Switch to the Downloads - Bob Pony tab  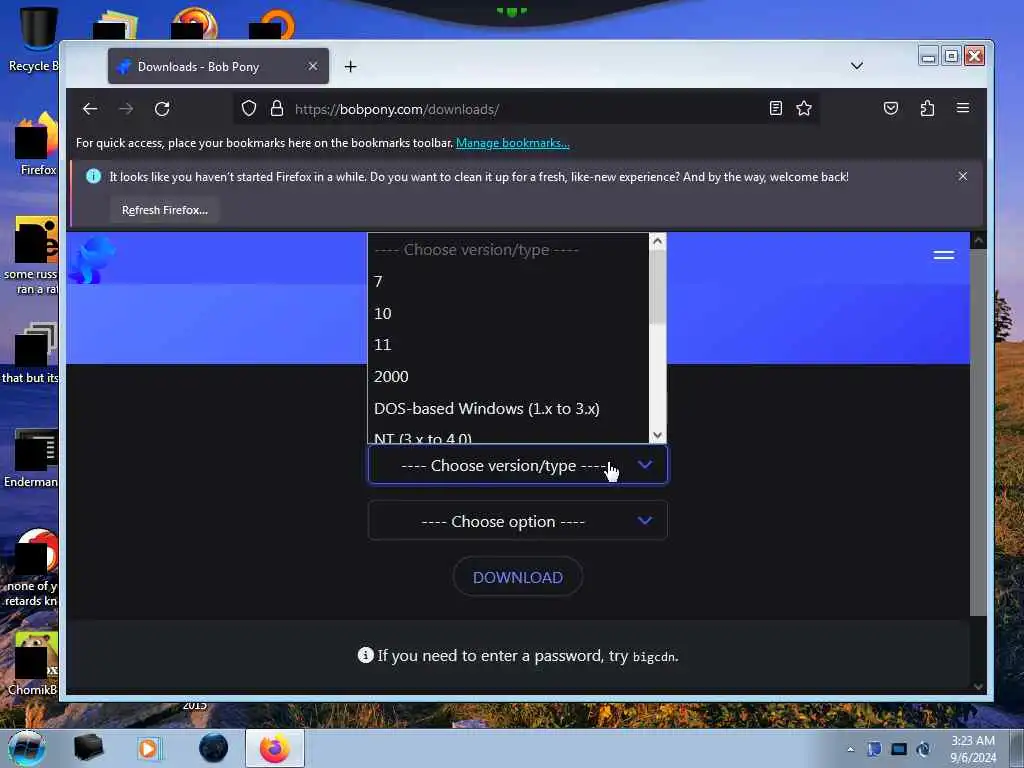coord(218,66)
